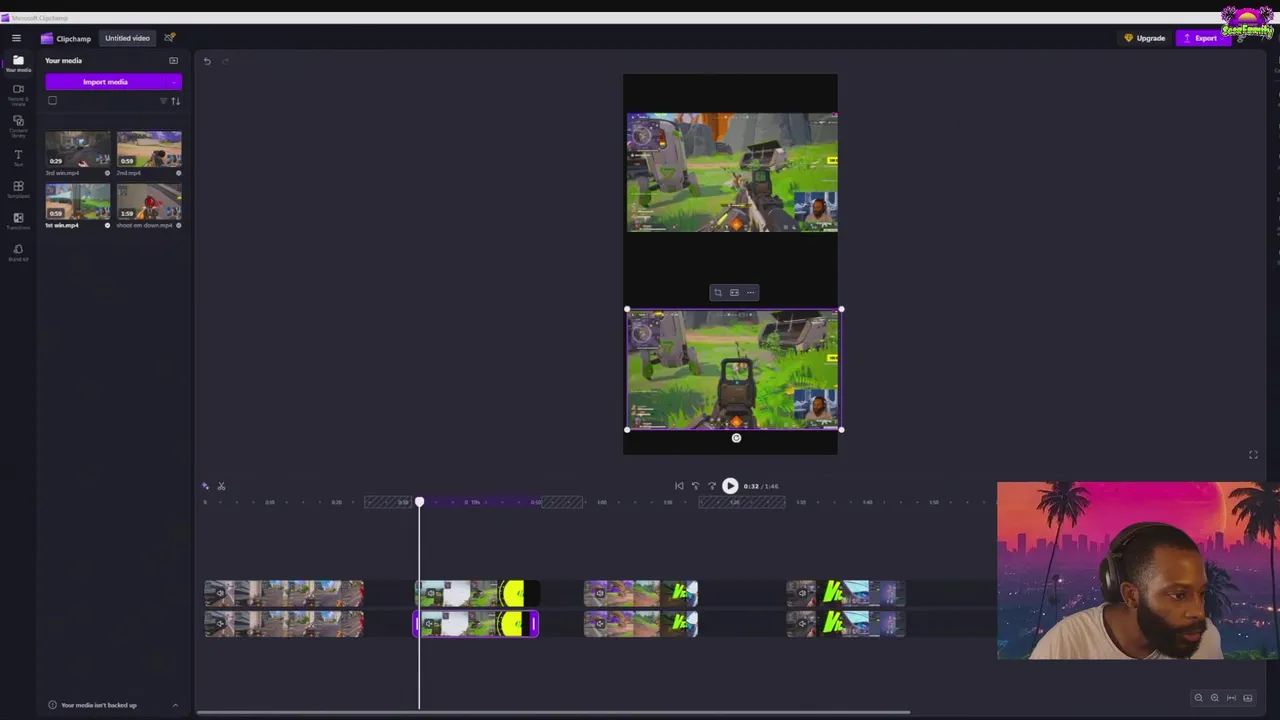Click the checkmark badge on shoot em down.mp4

(x=179, y=225)
